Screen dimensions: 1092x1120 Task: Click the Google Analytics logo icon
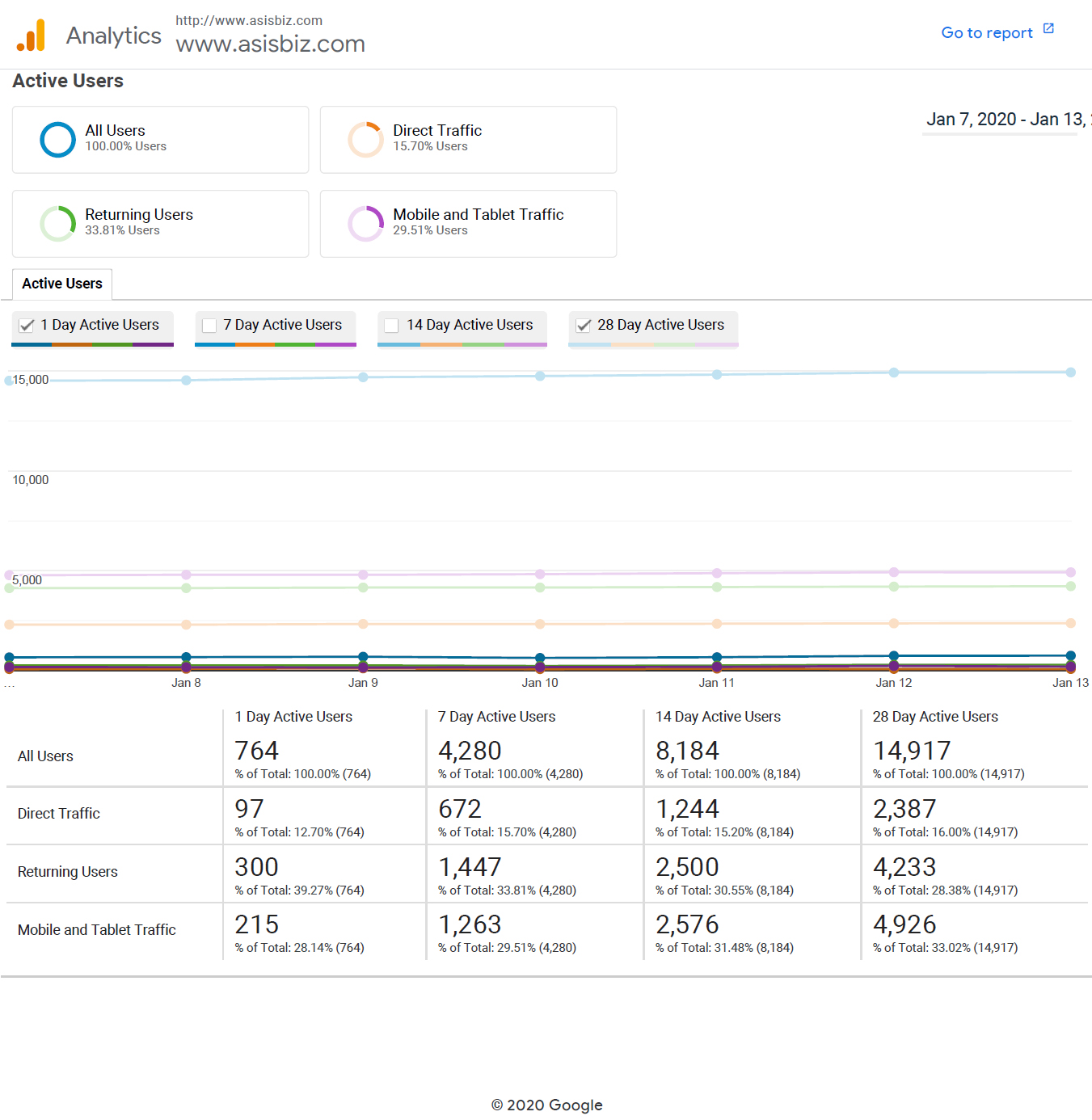pyautogui.click(x=32, y=35)
